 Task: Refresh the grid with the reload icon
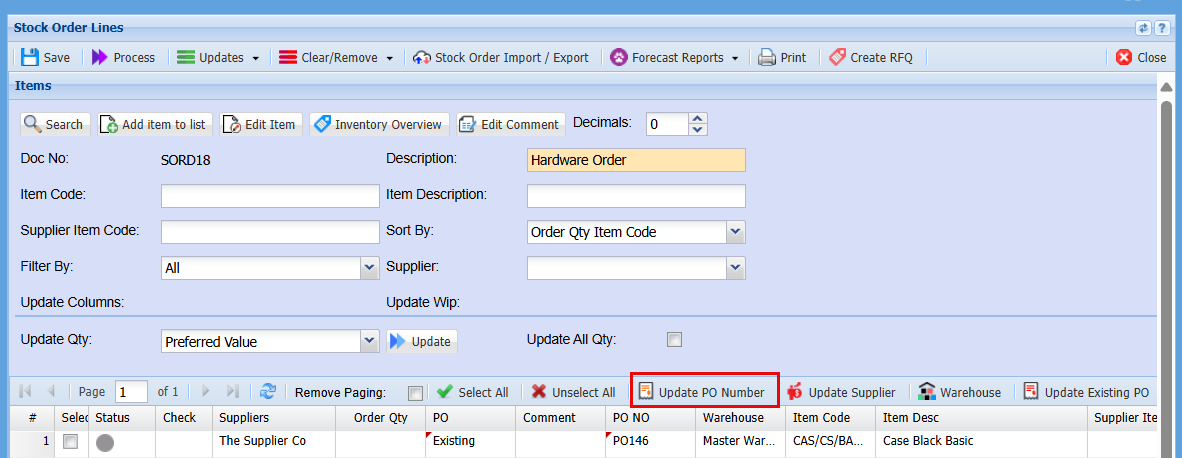click(x=268, y=392)
